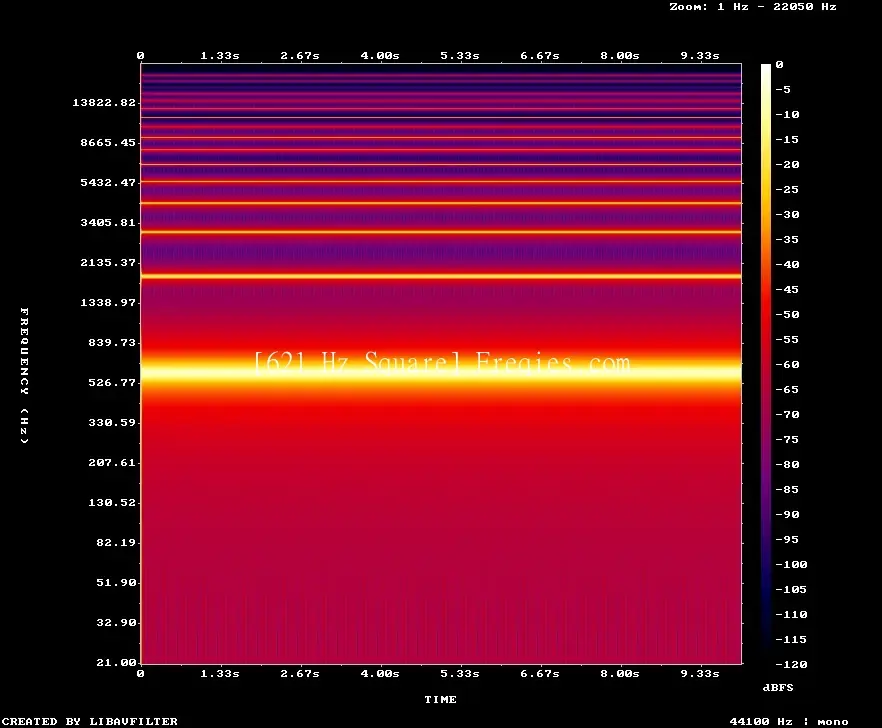Click the "-110" dBFS scale value
The width and height of the screenshot is (882, 728).
tap(791, 614)
